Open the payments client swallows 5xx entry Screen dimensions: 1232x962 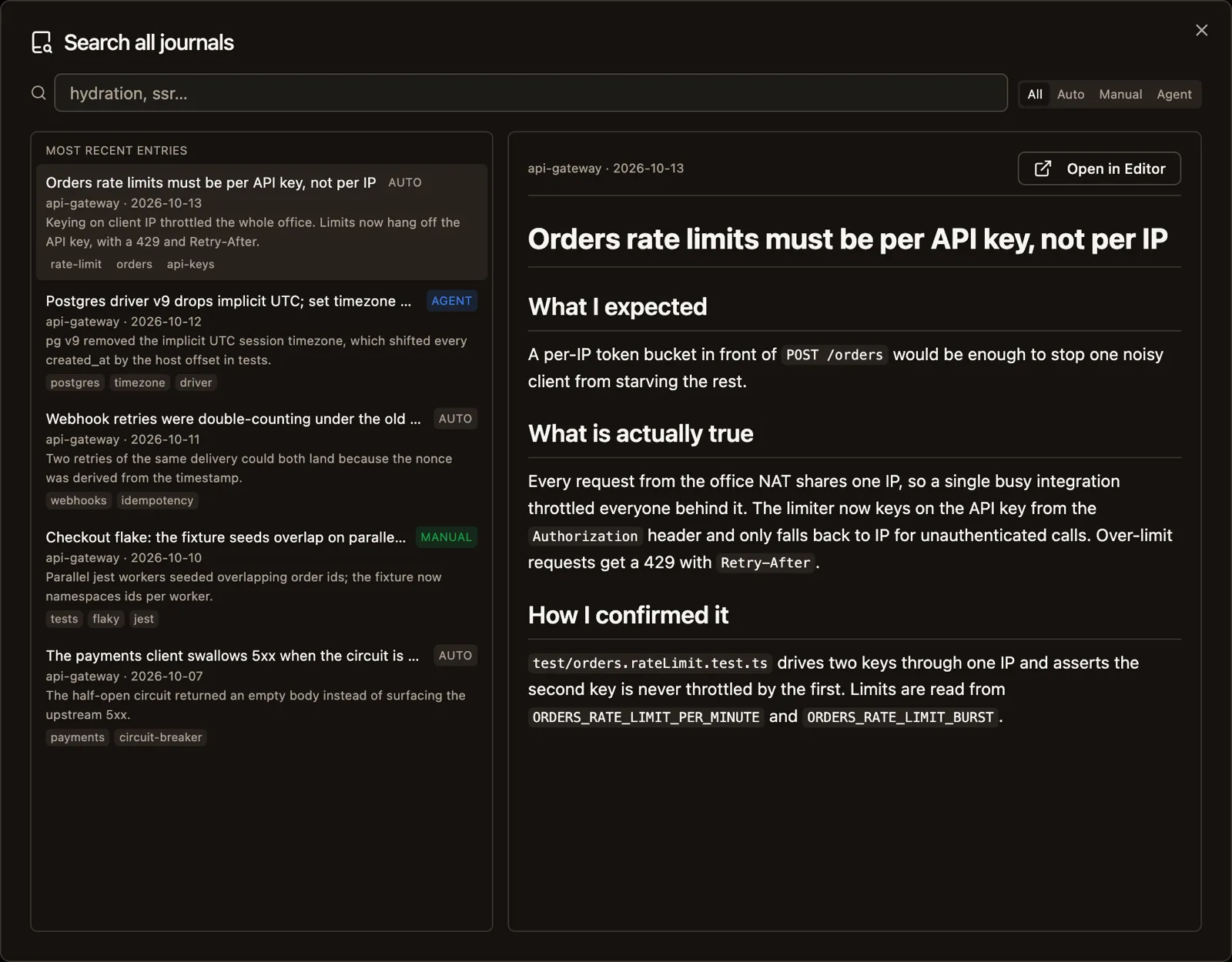point(262,695)
